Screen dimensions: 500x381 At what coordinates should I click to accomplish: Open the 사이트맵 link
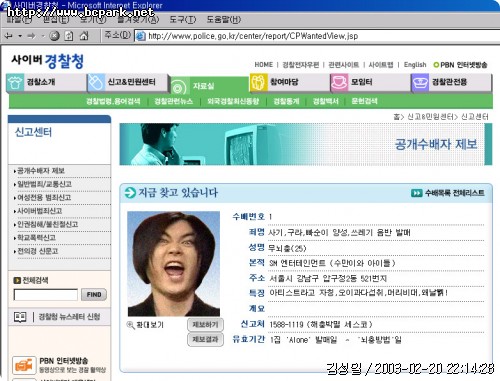point(381,65)
